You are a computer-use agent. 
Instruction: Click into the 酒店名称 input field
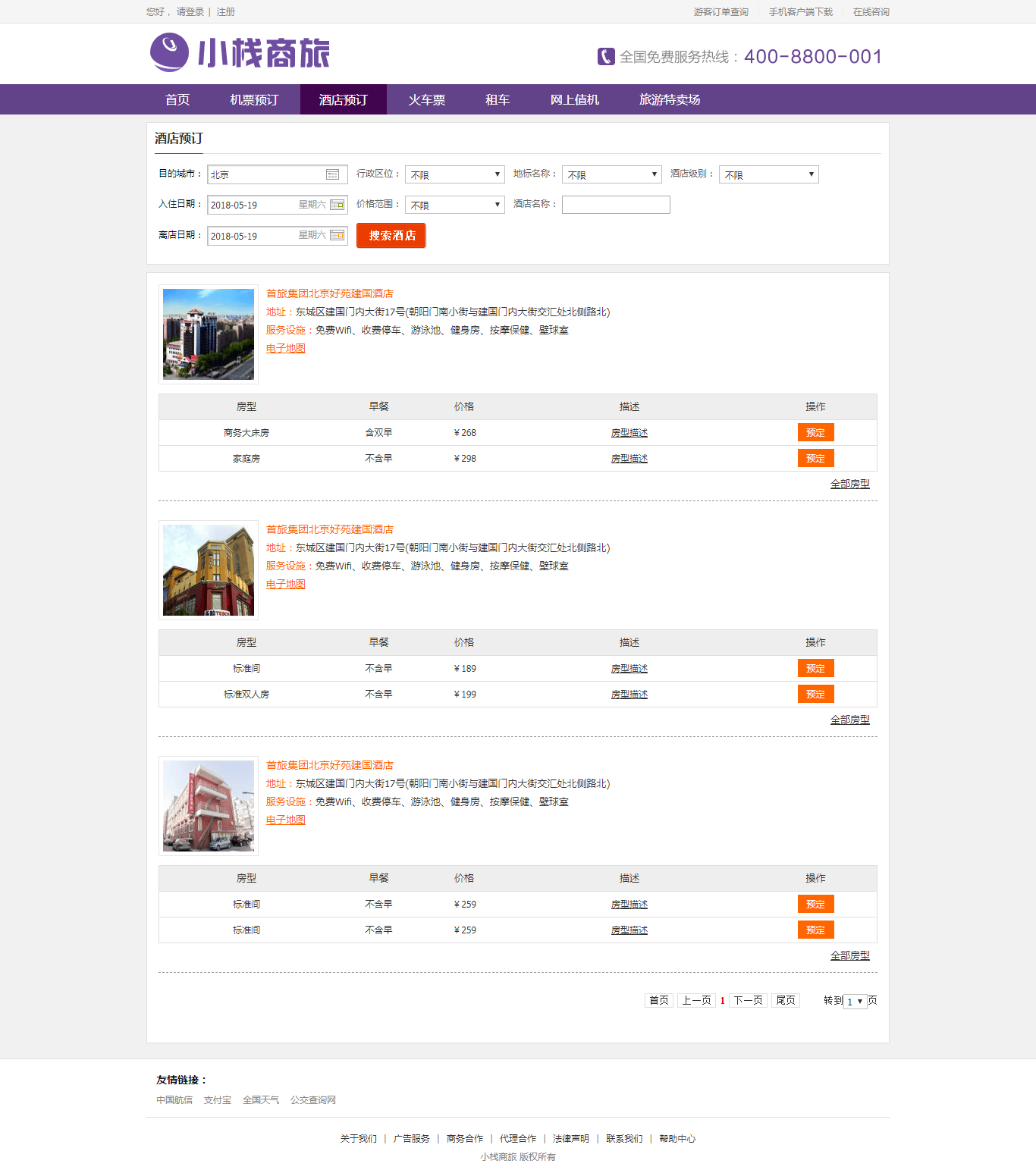point(616,205)
